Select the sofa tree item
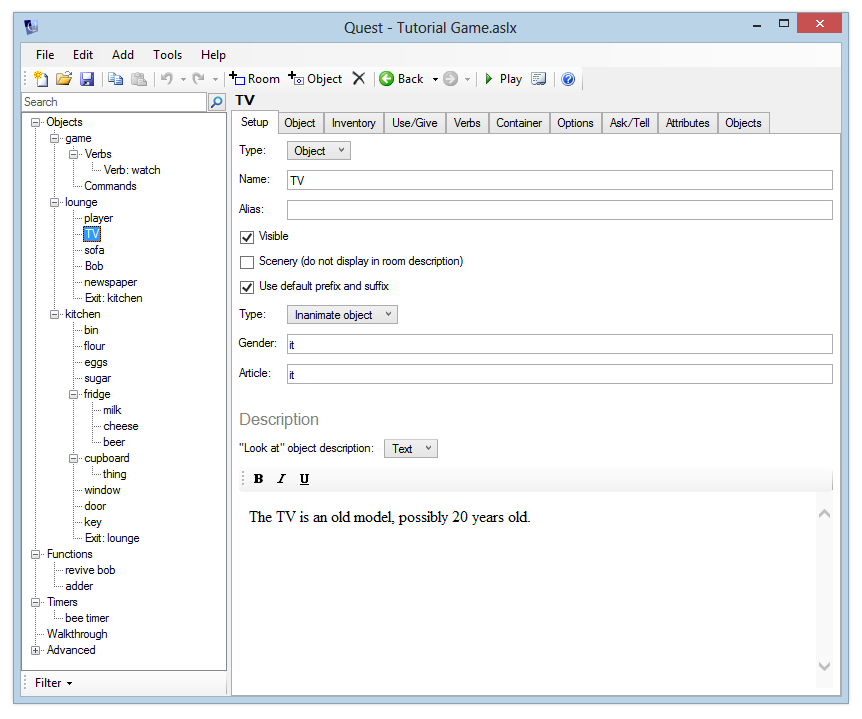Screen dimensions: 862x719 point(94,250)
